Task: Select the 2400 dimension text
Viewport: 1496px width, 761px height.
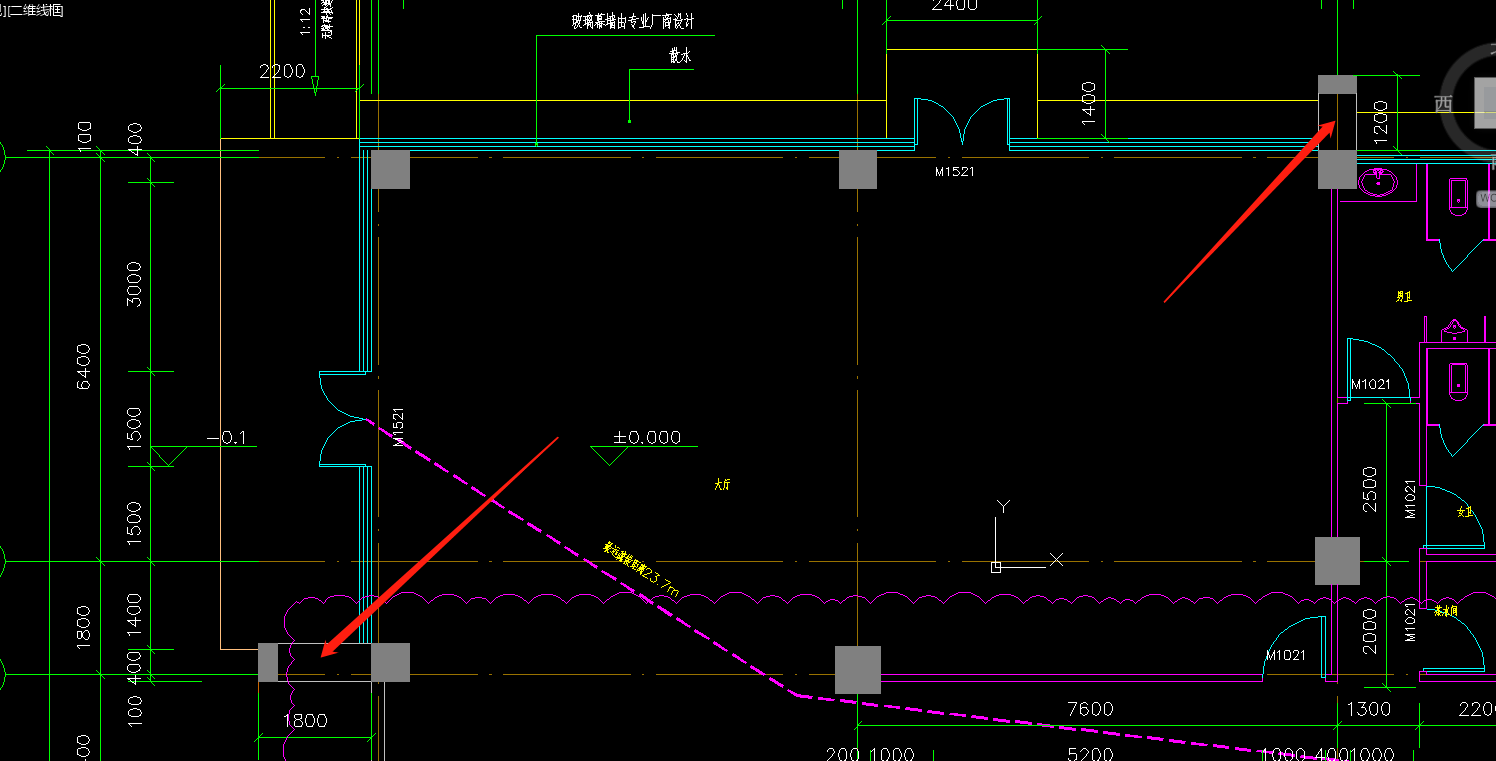Action: tap(954, 5)
